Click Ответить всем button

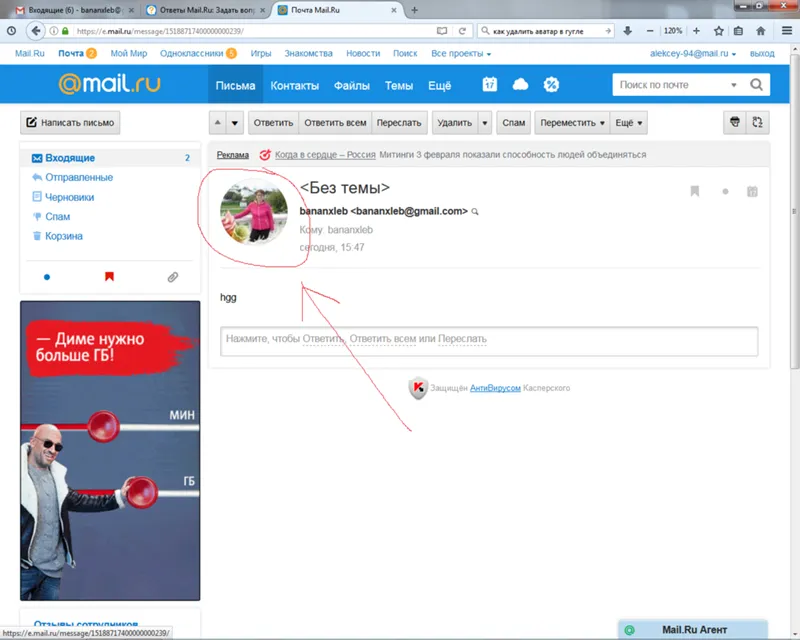tap(335, 123)
